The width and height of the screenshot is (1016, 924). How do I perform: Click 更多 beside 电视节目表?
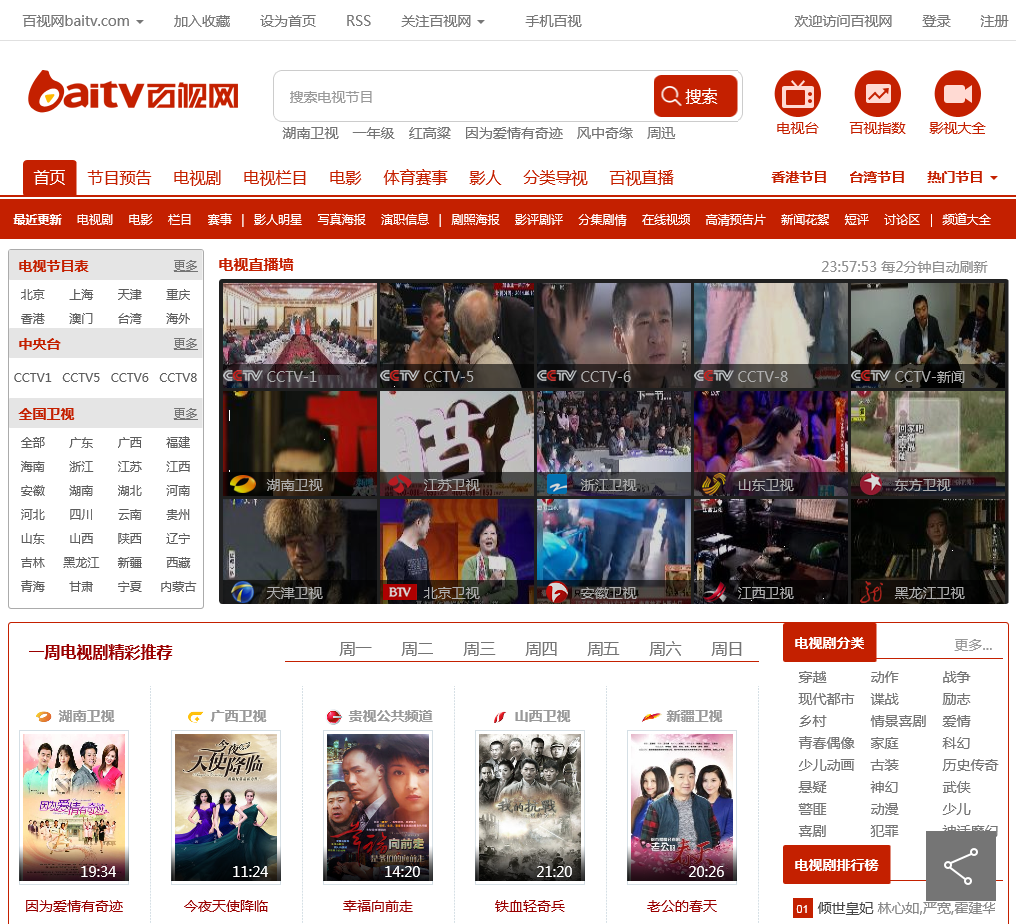[x=185, y=266]
